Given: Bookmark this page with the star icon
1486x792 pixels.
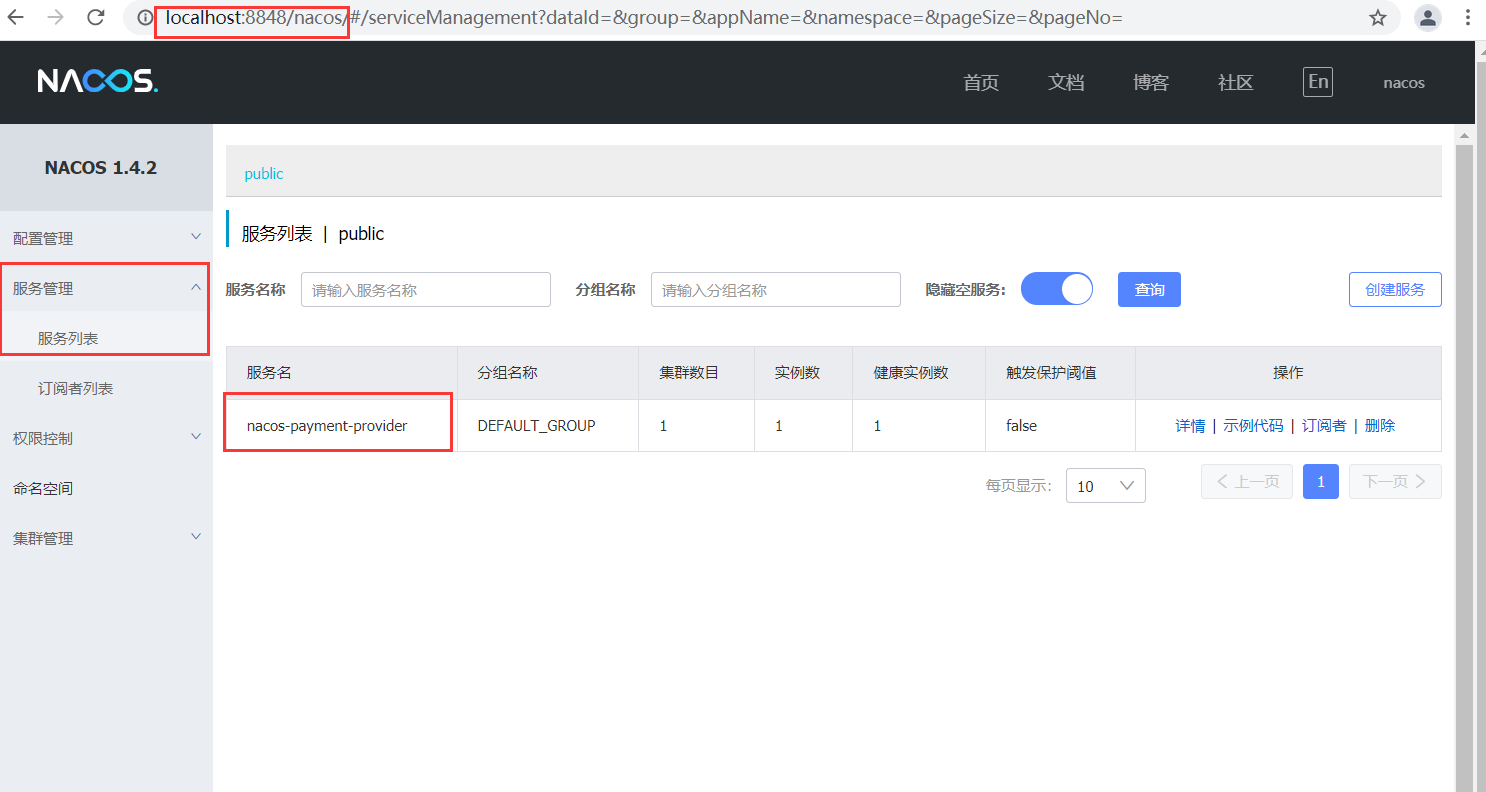Looking at the screenshot, I should 1378,18.
